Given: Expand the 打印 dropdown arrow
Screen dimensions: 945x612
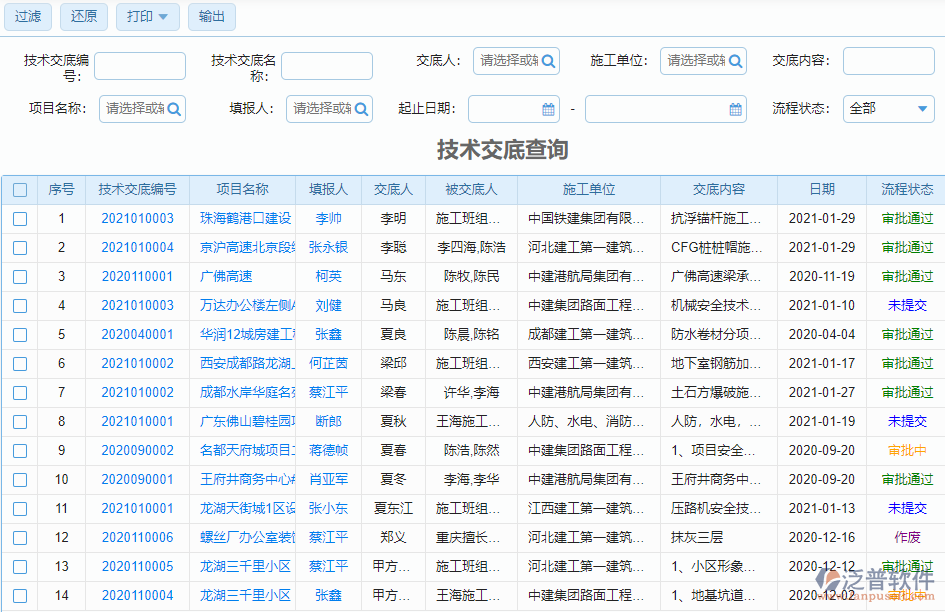Looking at the screenshot, I should 163,17.
